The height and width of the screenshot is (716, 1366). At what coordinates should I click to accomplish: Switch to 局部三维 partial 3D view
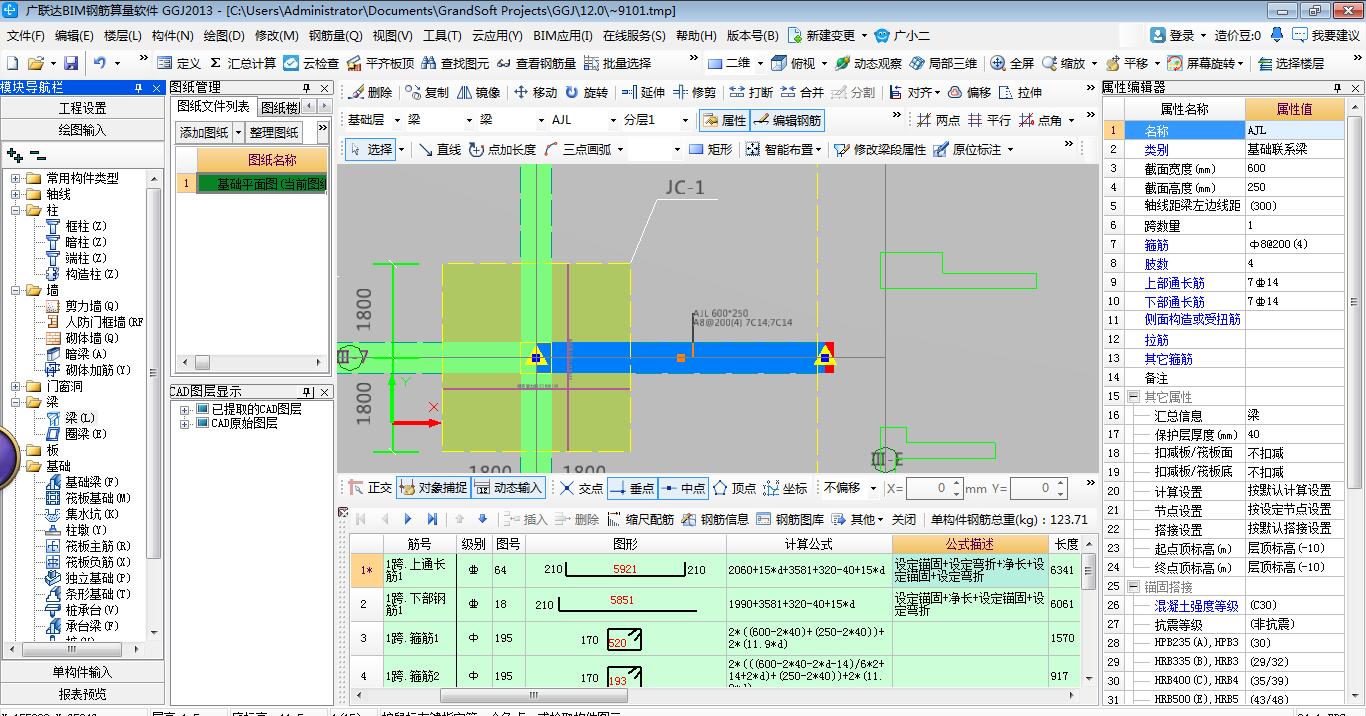[x=943, y=63]
